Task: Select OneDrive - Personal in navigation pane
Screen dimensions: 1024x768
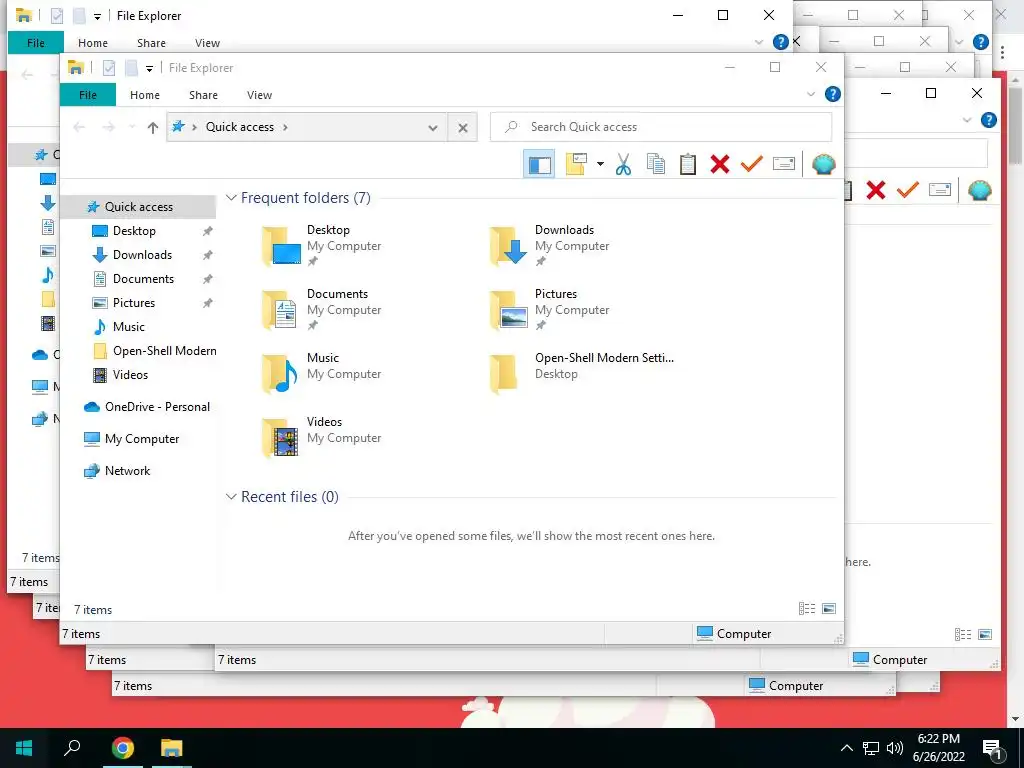Action: click(157, 407)
